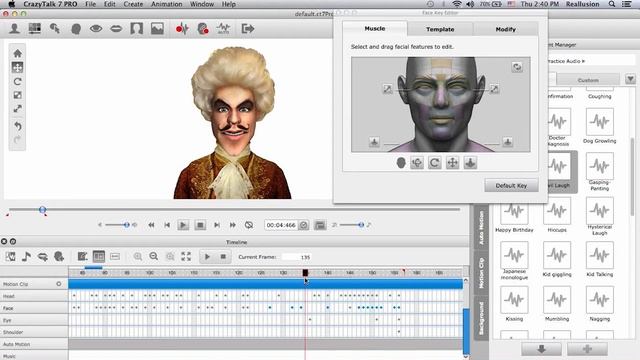Open the Auto Motion toolbar icon
This screenshot has width=640, height=360.
[x=223, y=29]
